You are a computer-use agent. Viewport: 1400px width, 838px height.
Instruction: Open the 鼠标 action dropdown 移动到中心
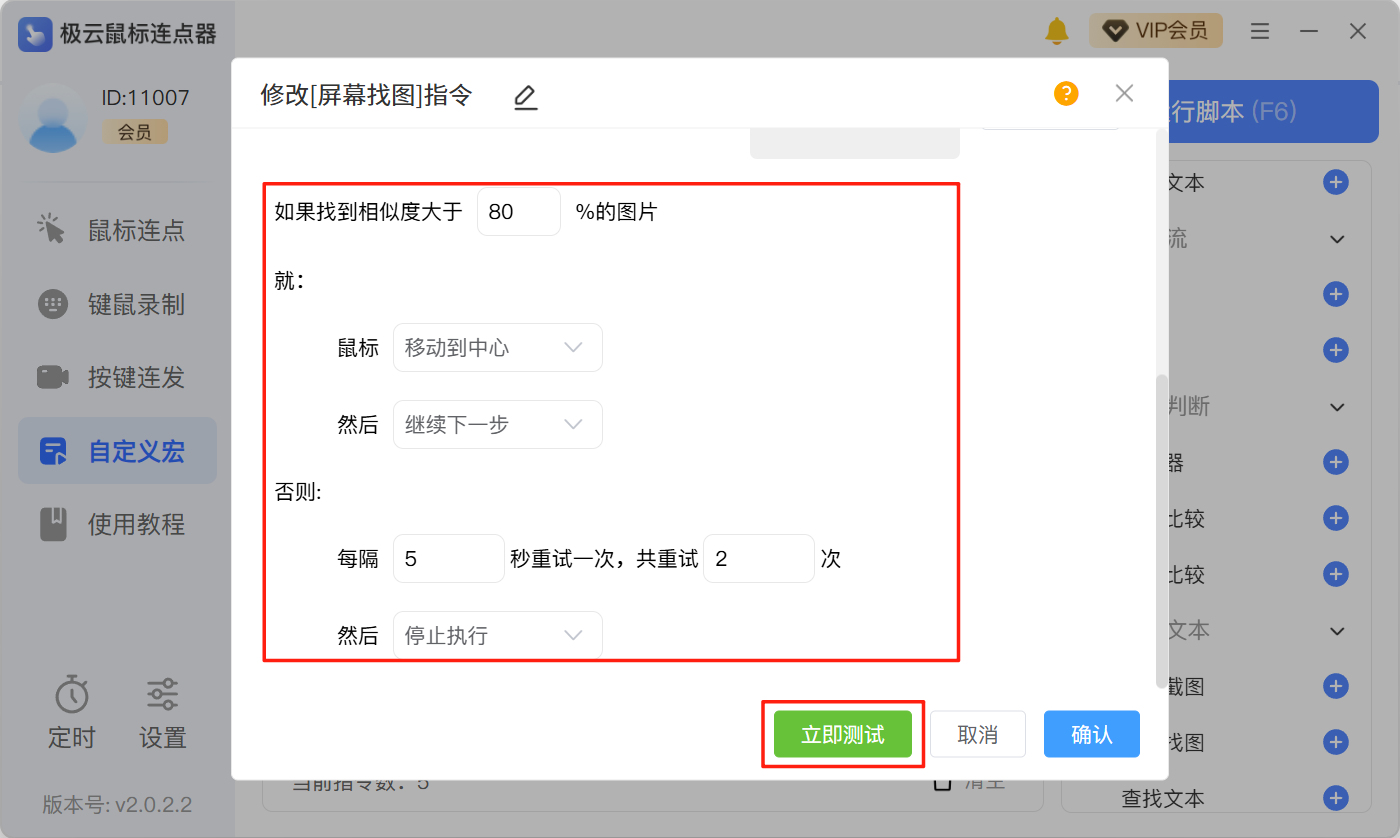498,348
